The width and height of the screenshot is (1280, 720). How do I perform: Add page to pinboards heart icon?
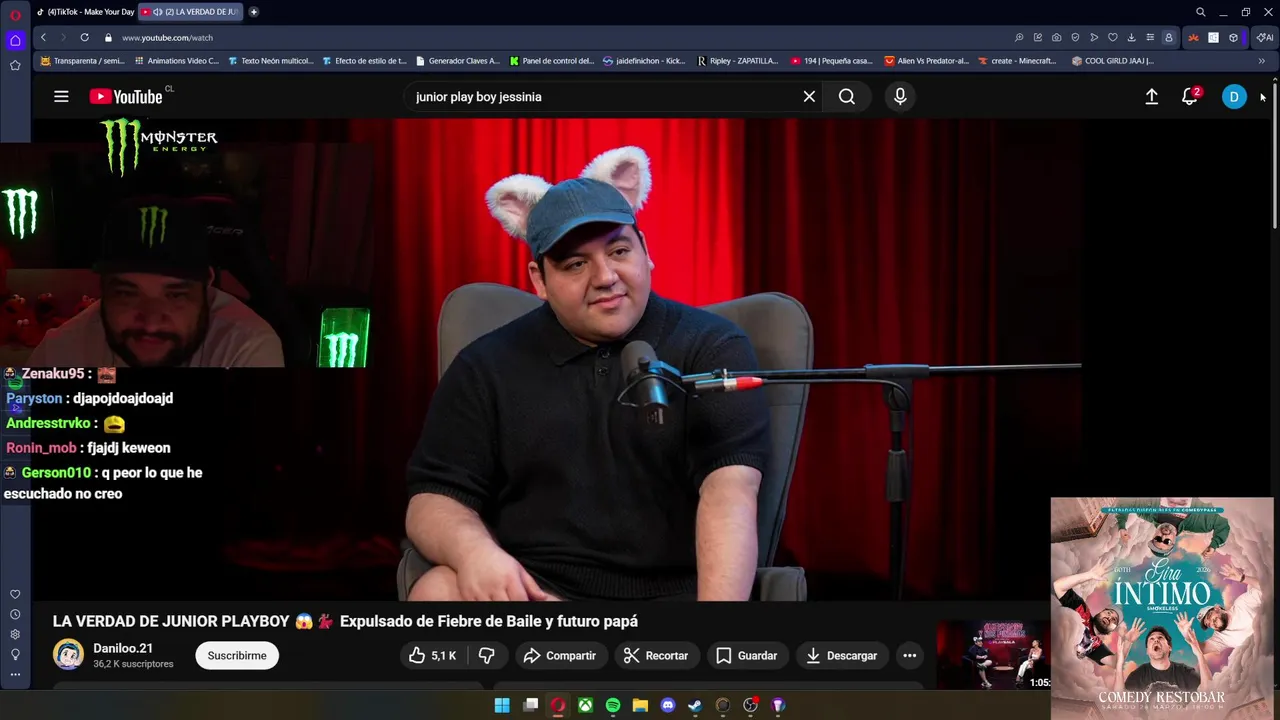pyautogui.click(x=1112, y=38)
